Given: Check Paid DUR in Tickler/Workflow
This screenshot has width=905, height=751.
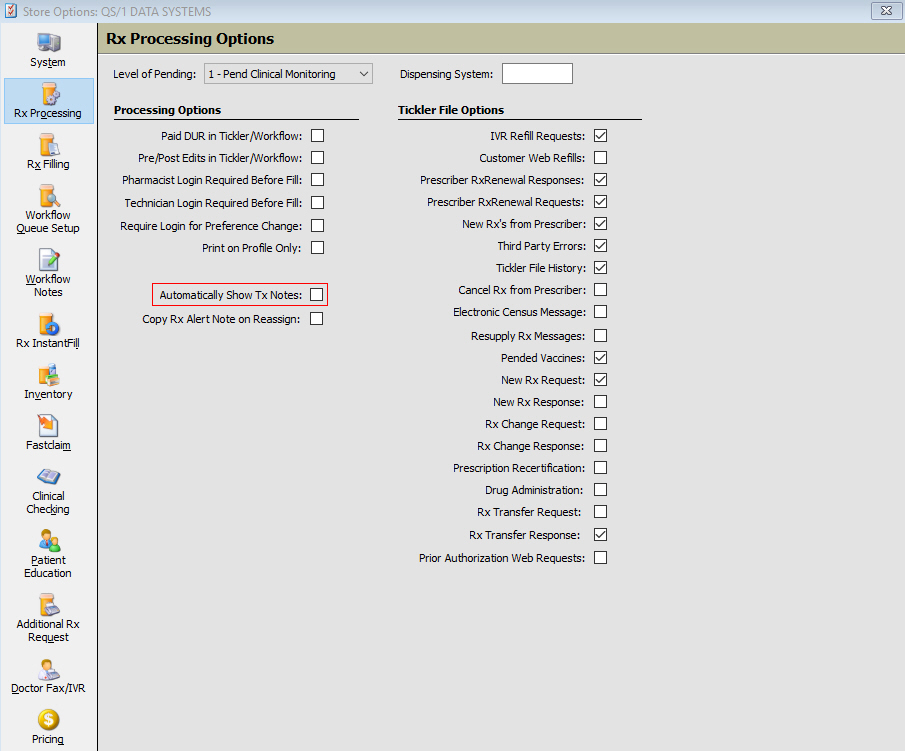Looking at the screenshot, I should click(317, 136).
